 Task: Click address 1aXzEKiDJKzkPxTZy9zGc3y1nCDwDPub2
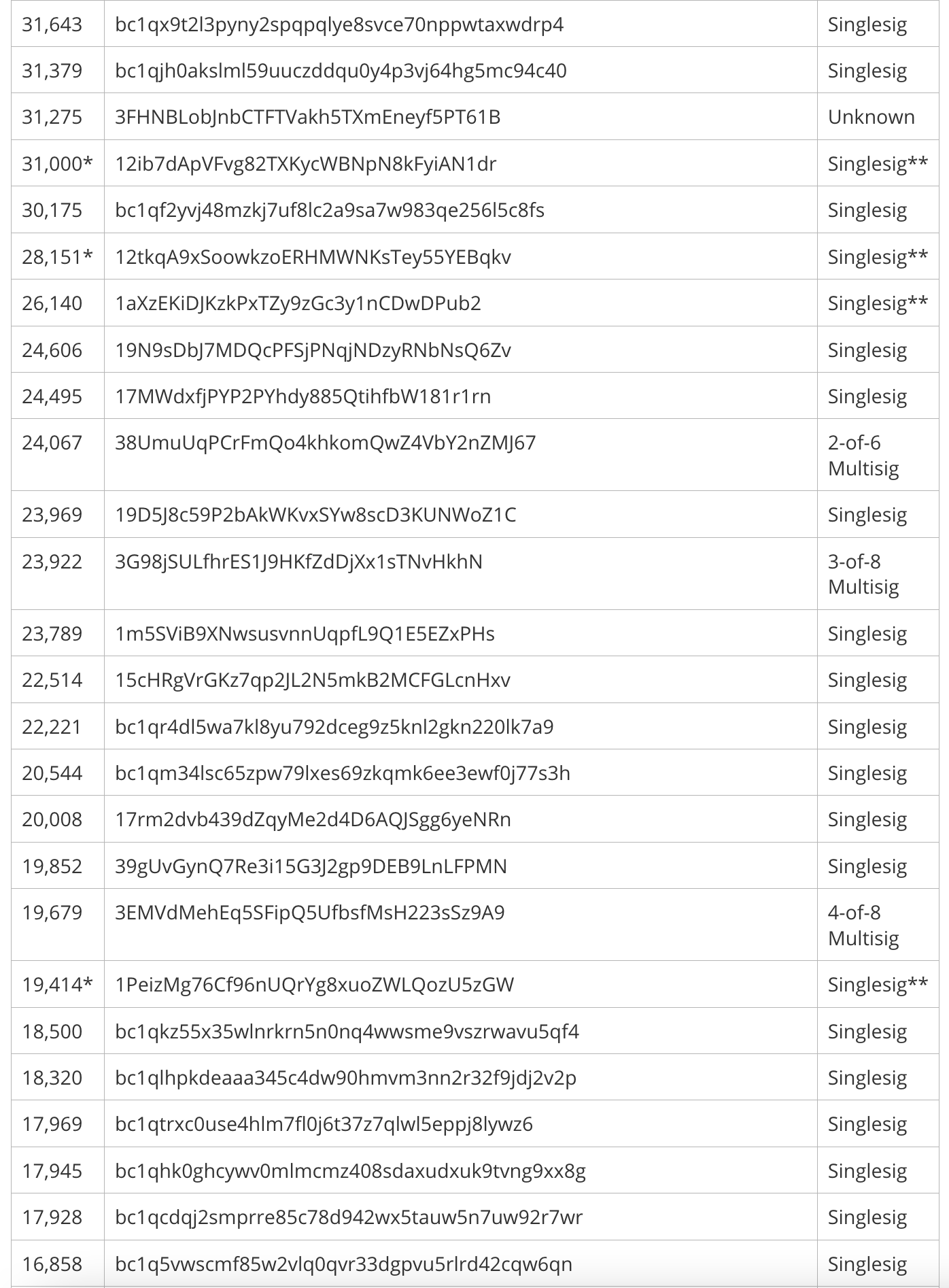click(x=298, y=303)
